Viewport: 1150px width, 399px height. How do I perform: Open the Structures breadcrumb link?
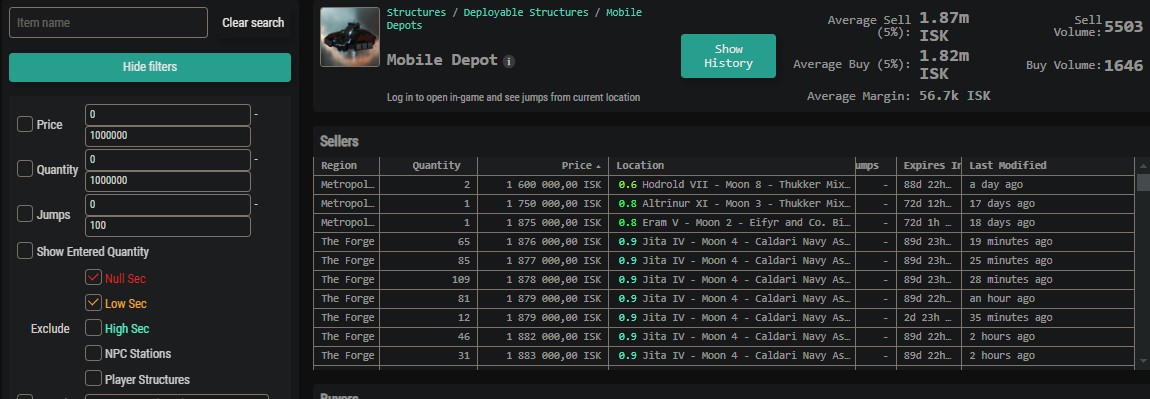click(416, 12)
